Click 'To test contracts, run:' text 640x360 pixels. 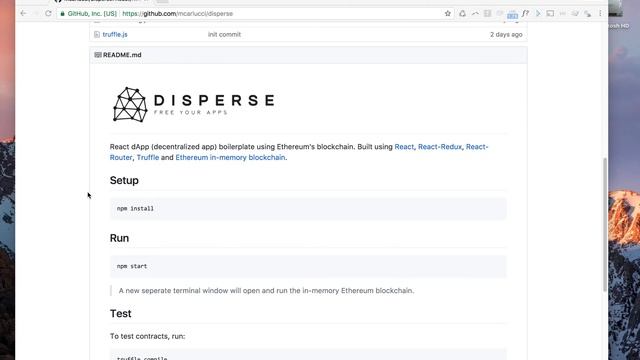tap(147, 336)
